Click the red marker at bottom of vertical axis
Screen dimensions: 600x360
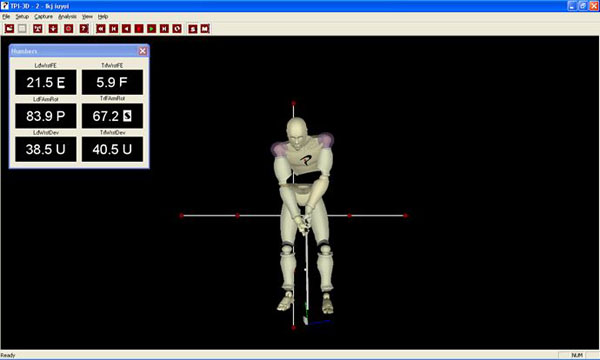(x=293, y=328)
